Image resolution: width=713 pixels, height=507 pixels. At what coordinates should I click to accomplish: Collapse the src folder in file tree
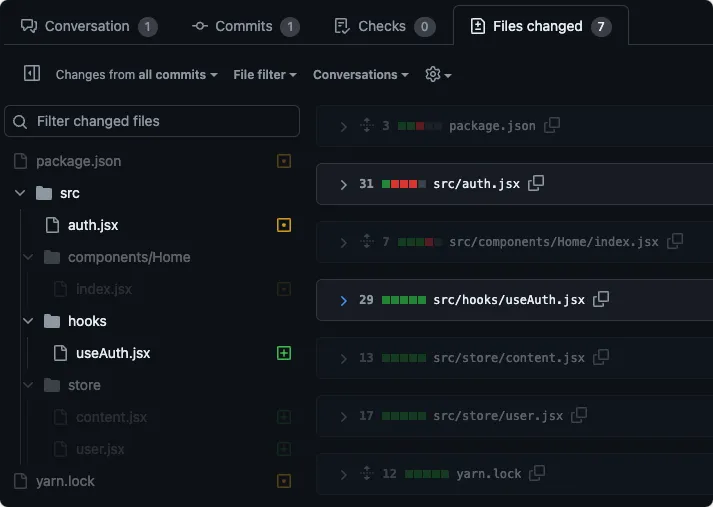(20, 193)
